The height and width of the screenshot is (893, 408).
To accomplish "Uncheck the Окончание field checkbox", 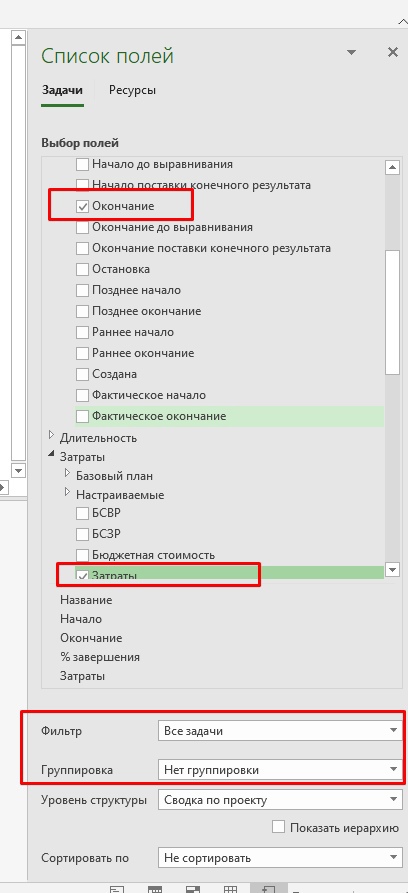I will click(83, 206).
